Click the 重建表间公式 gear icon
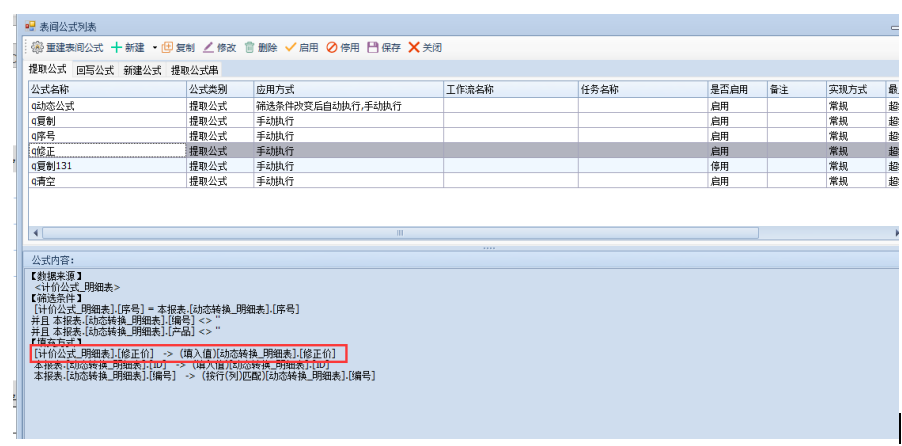Screen dimensions: 902x446 (38, 47)
